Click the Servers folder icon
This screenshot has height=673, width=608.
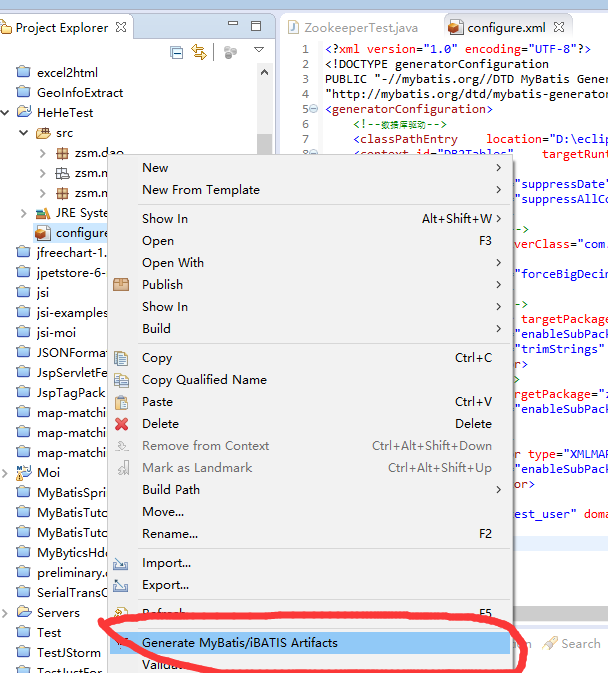(x=24, y=612)
